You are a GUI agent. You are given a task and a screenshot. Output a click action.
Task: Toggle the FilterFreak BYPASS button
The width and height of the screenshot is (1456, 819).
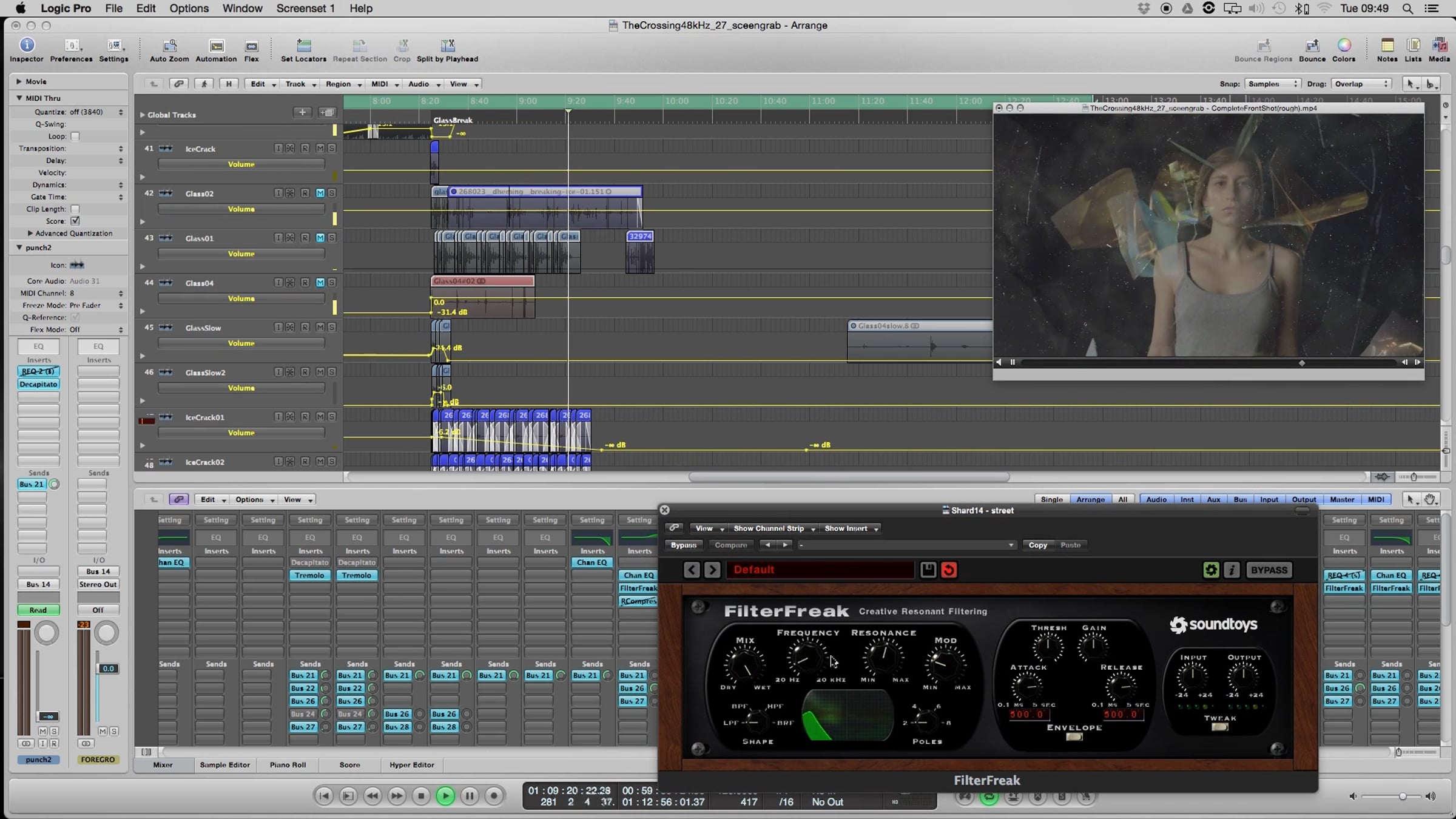click(1269, 570)
